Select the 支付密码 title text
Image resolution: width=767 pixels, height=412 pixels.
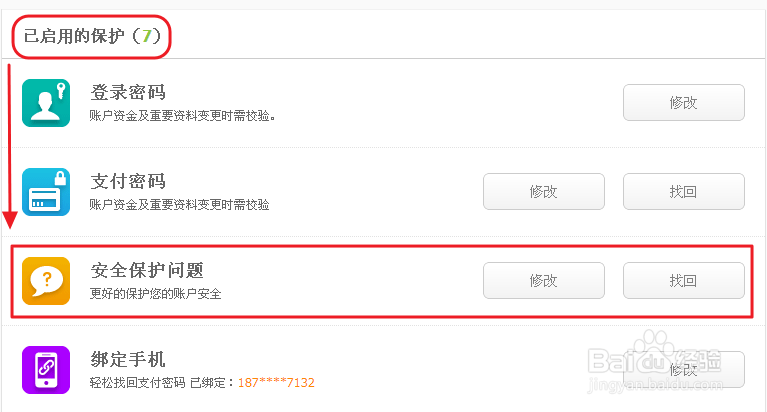click(128, 181)
